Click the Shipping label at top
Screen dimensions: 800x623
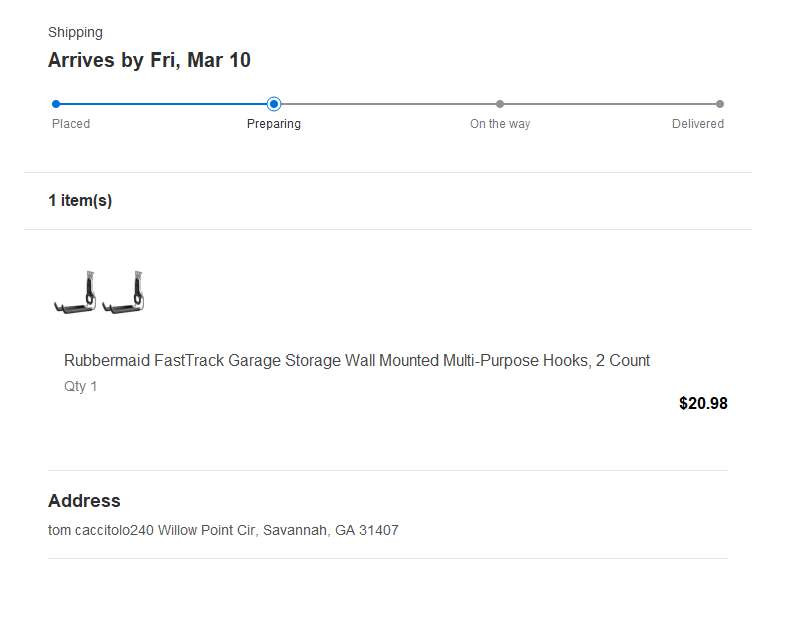76,33
